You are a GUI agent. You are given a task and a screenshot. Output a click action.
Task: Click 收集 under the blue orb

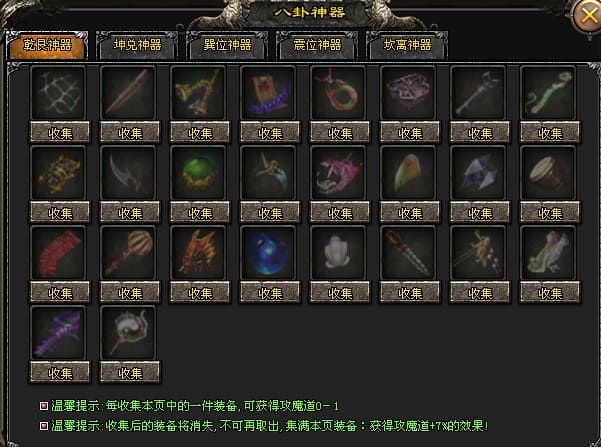[x=270, y=293]
